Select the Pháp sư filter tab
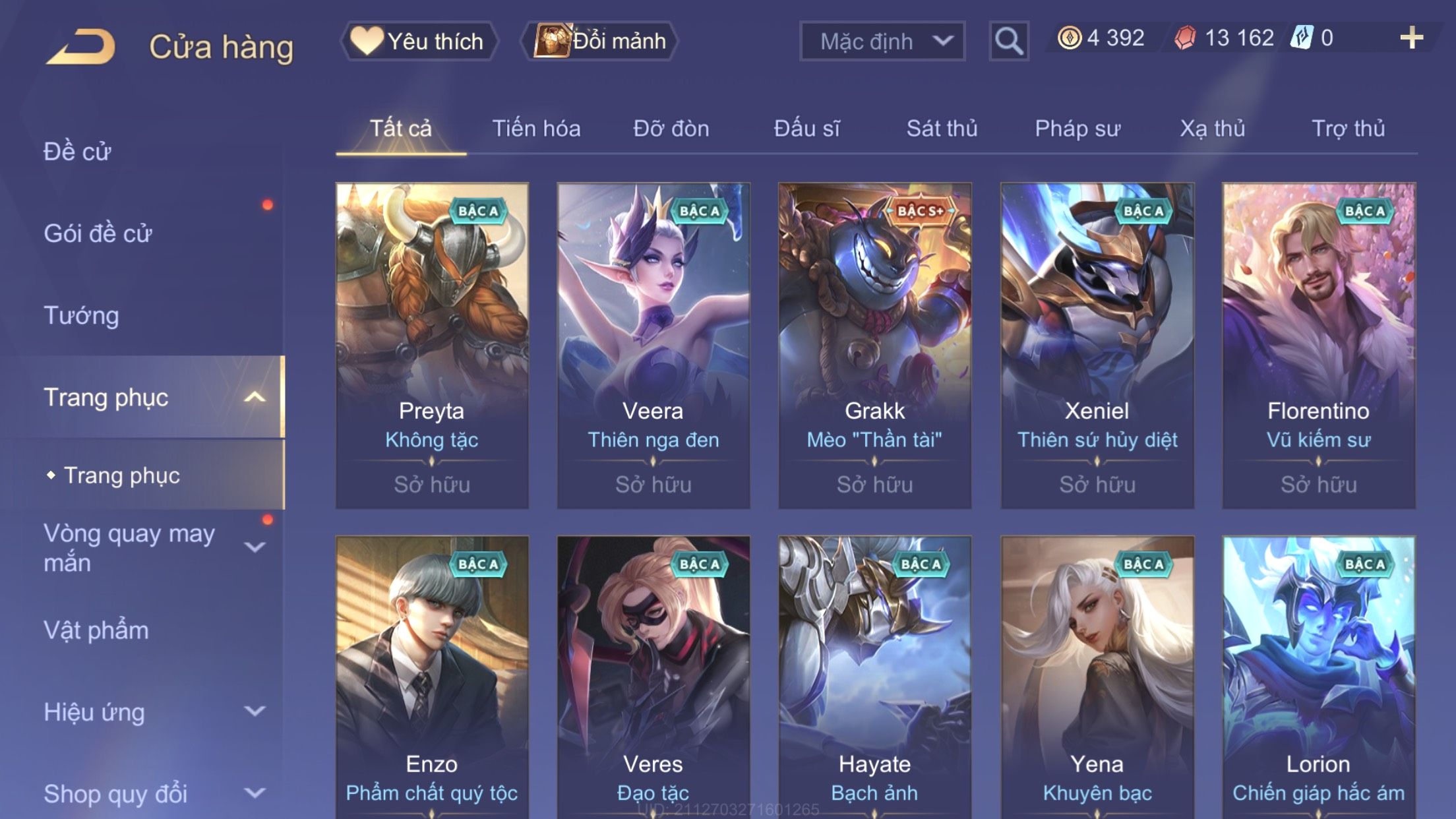The image size is (1456, 819). [x=1077, y=128]
